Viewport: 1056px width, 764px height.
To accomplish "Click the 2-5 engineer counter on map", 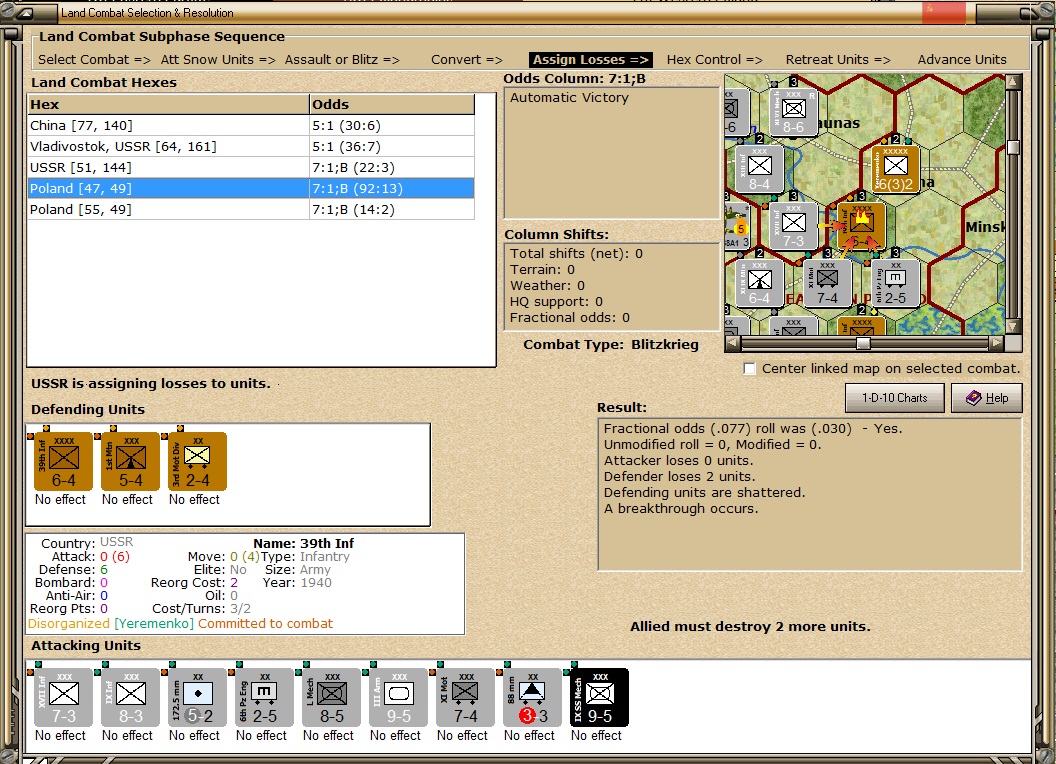I will click(895, 284).
